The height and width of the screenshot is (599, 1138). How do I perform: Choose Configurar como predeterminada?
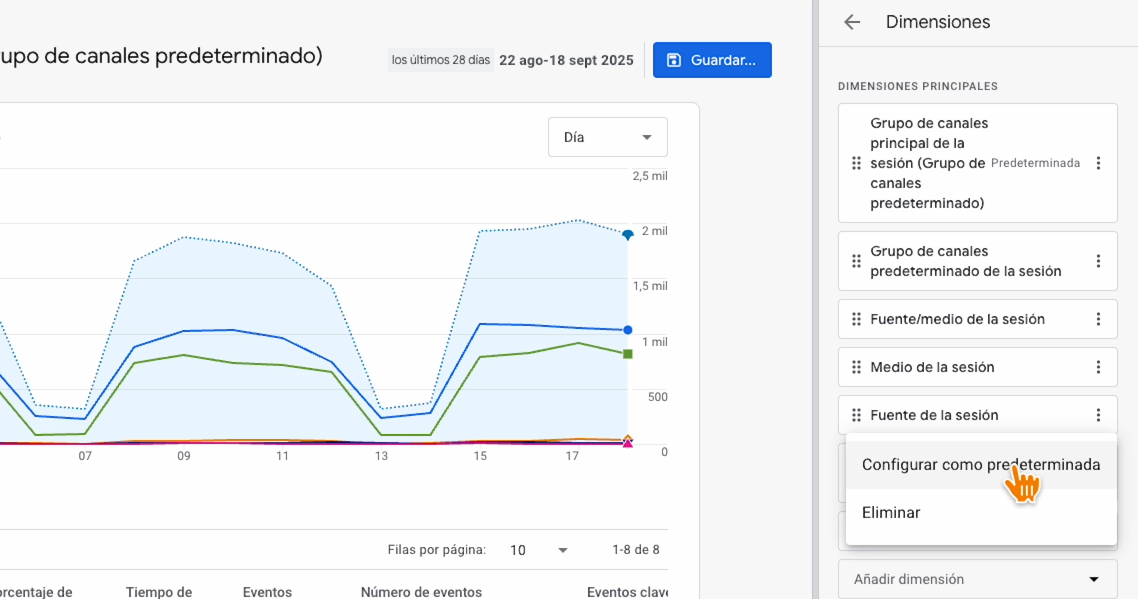980,465
